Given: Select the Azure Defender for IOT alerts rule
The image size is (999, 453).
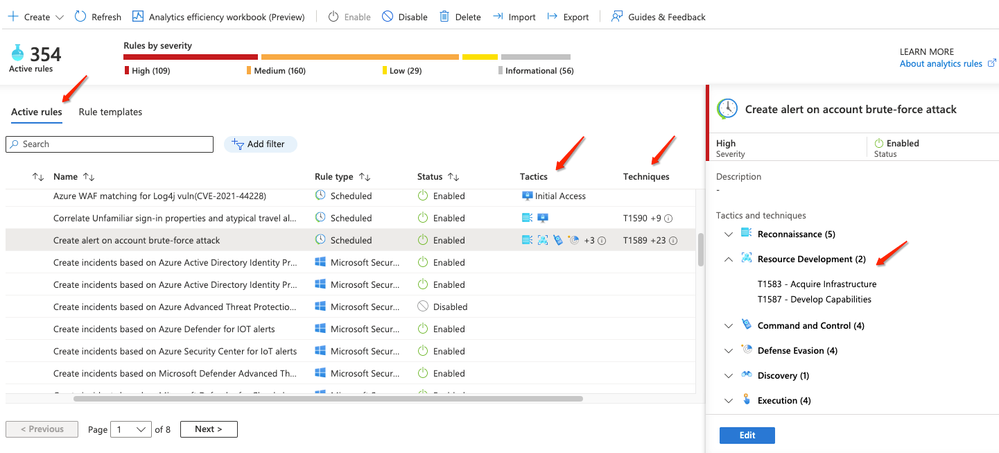Looking at the screenshot, I should click(x=164, y=329).
